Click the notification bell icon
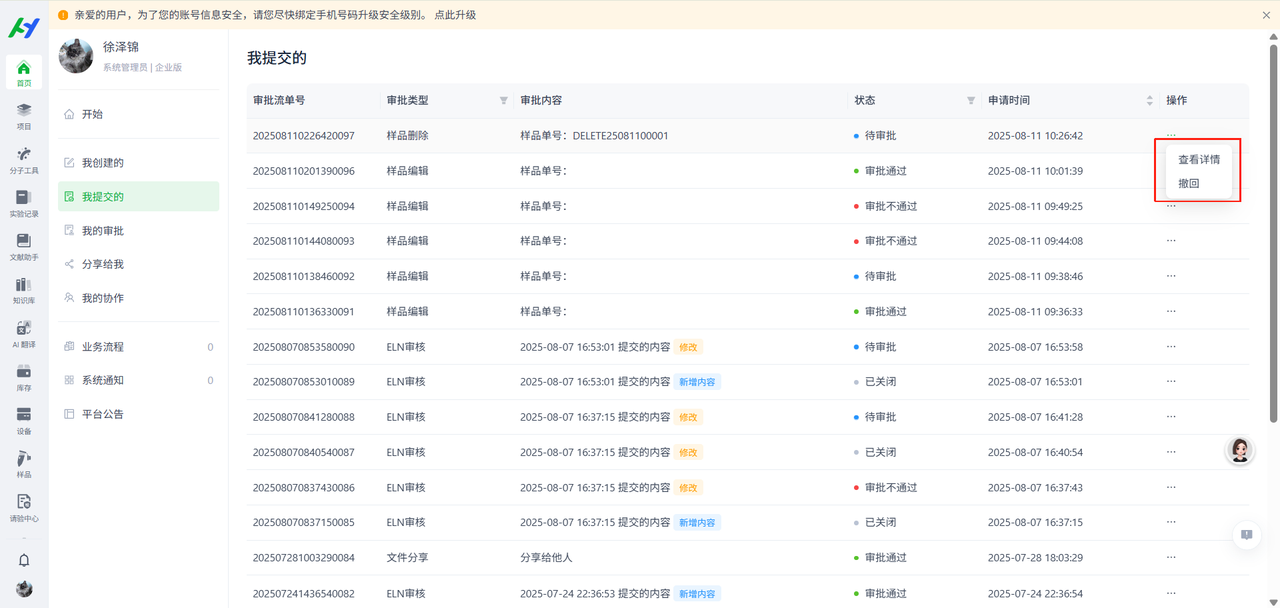This screenshot has height=608, width=1280. 24,560
